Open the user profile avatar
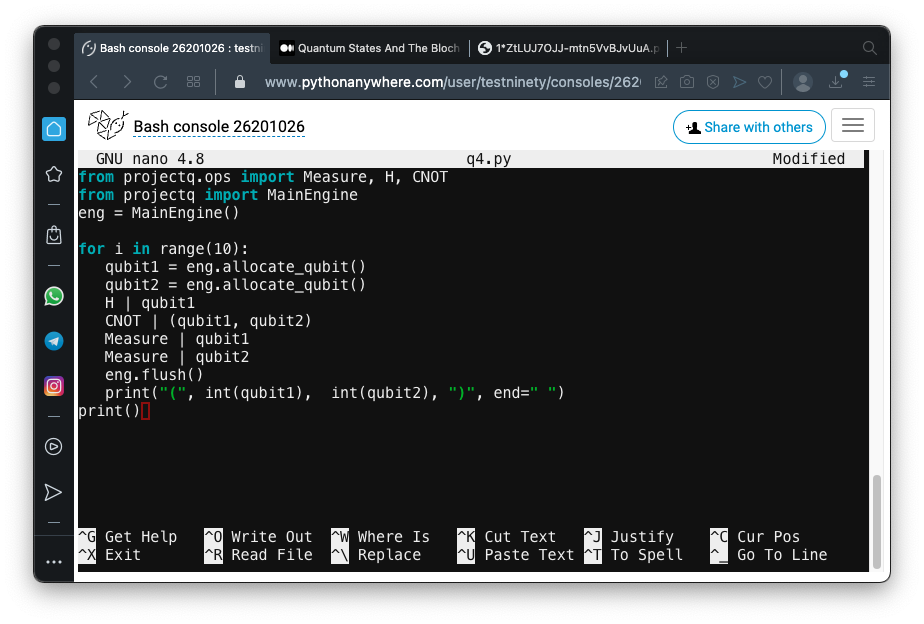924x624 pixels. click(803, 82)
